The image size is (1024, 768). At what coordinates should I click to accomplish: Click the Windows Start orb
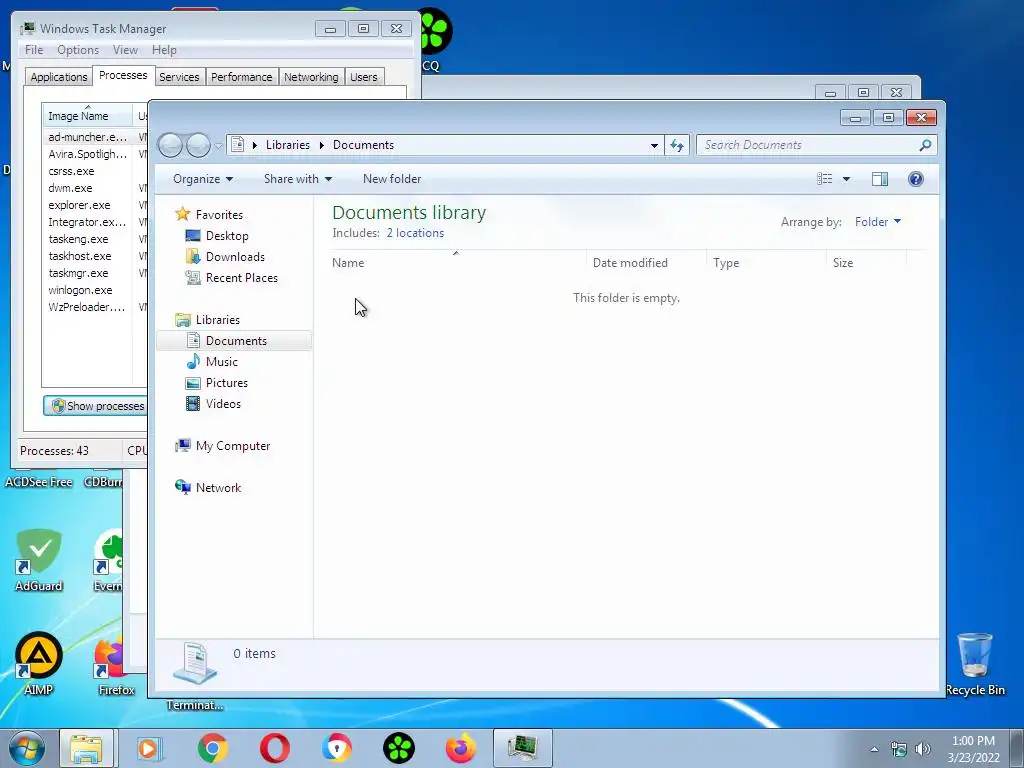point(27,748)
